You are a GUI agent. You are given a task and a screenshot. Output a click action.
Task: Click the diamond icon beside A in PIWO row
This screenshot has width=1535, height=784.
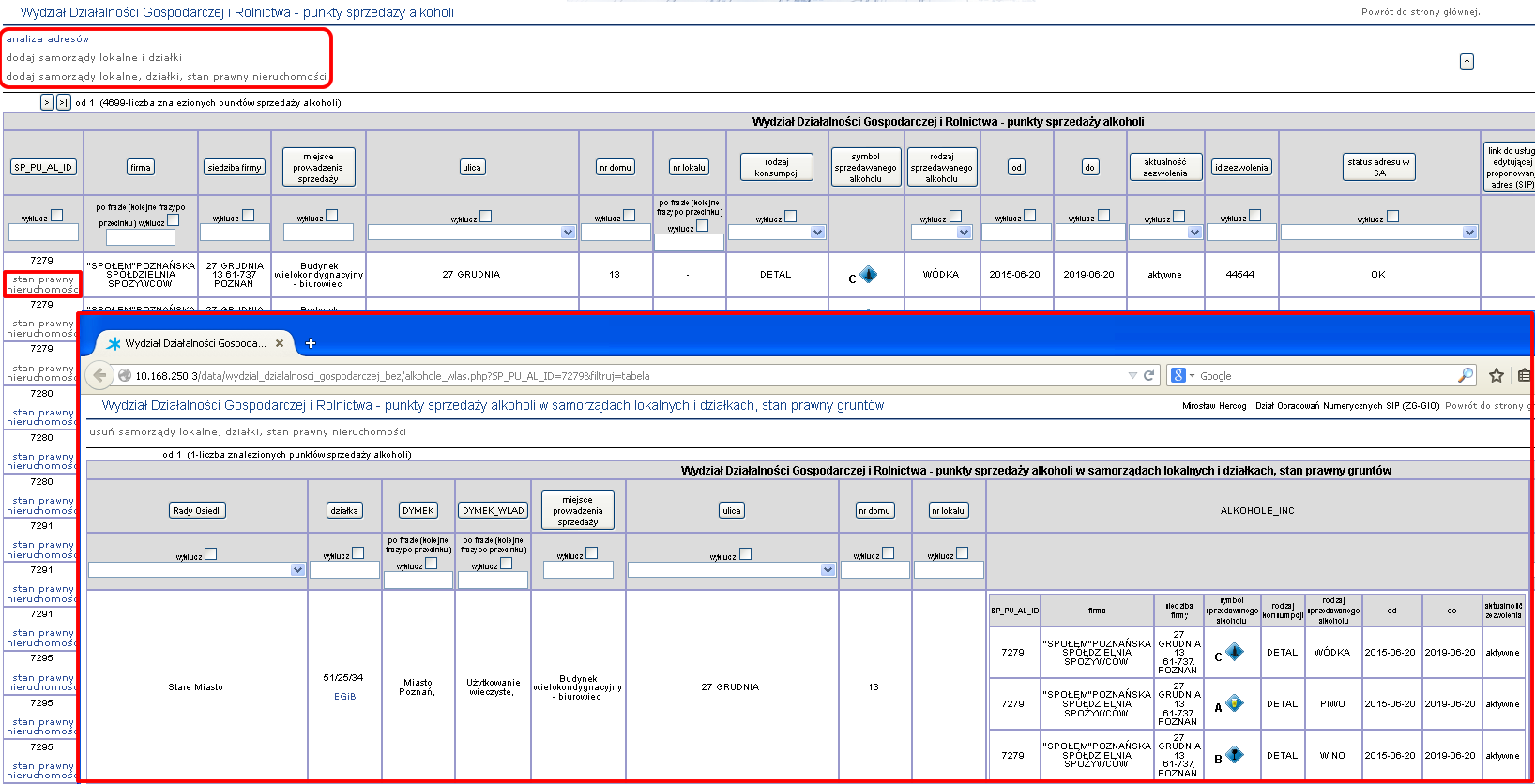point(1235,703)
